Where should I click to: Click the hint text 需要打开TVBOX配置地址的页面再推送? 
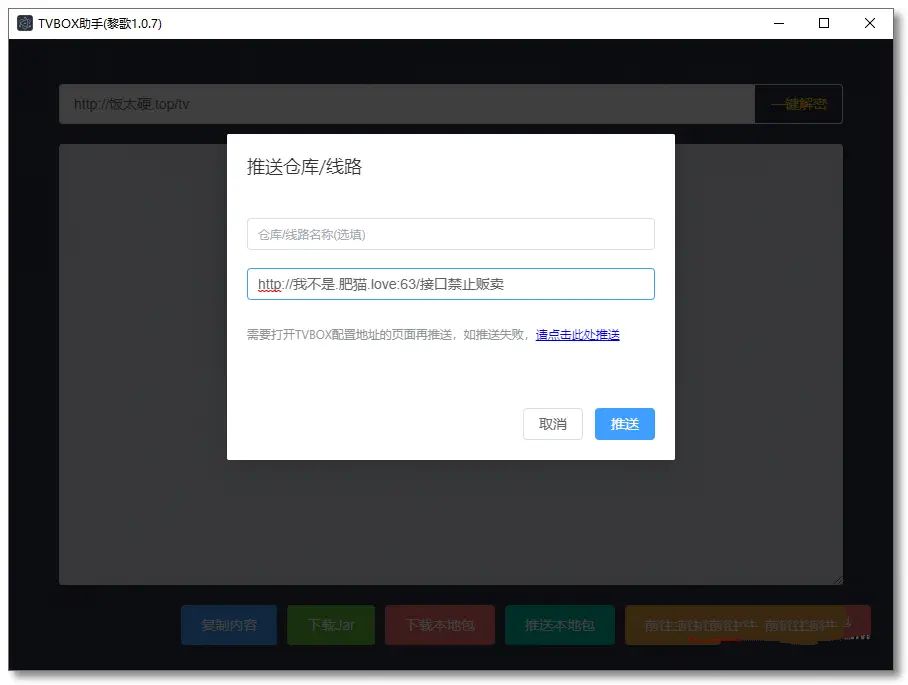pos(349,335)
